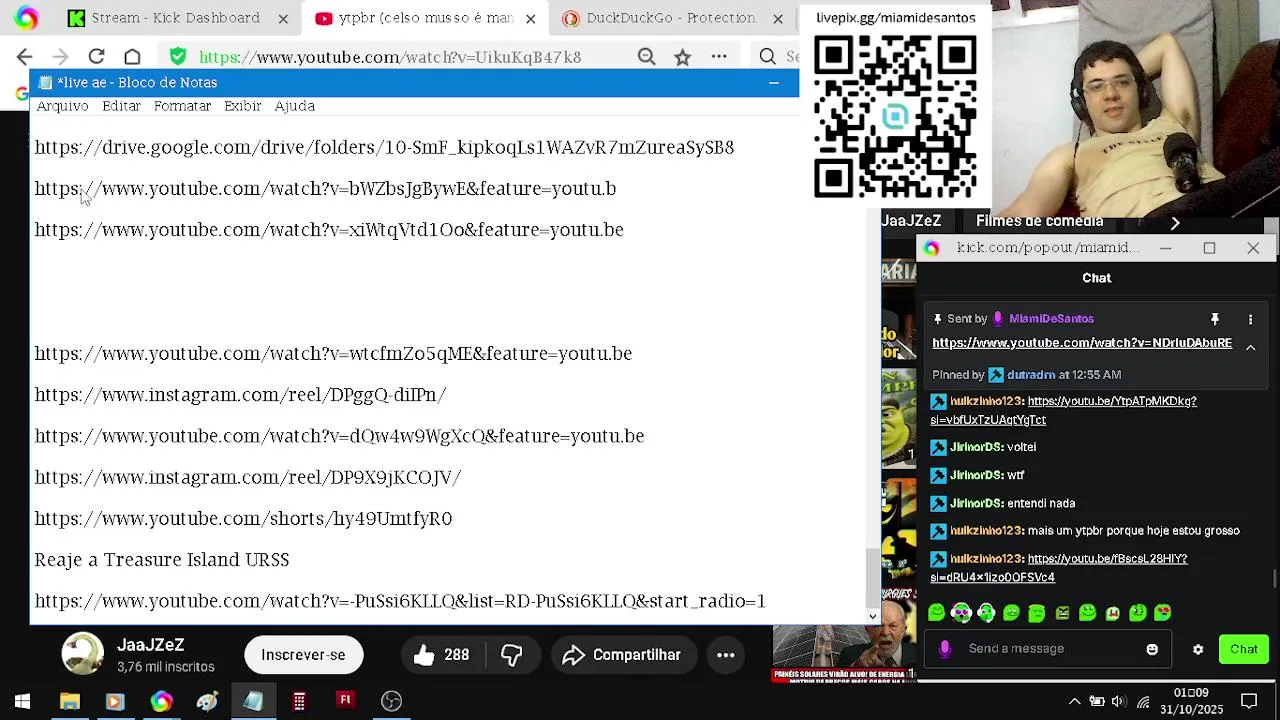Open Kick chat settings gear
Viewport: 1280px width, 720px height.
point(1198,650)
